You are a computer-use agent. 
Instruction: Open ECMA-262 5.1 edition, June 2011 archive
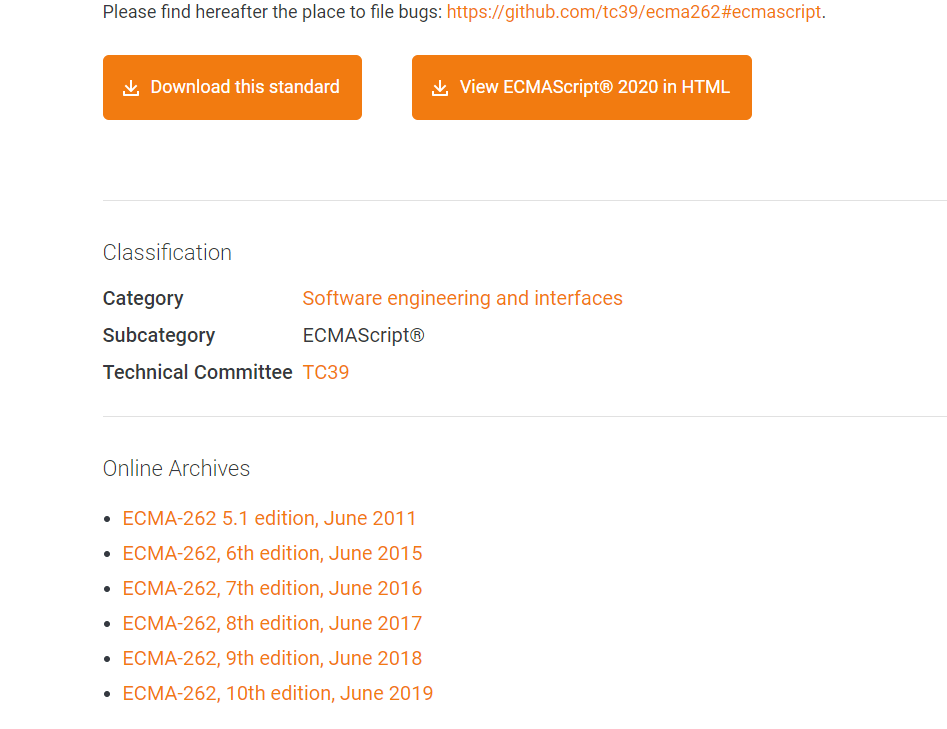coord(269,518)
